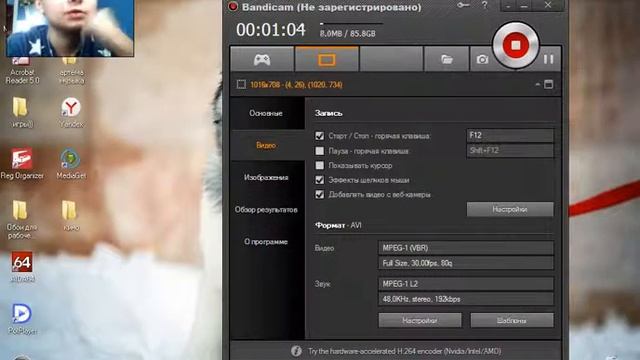
Task: Click the MPEG-1 L2 audio codec field
Action: 466,284
